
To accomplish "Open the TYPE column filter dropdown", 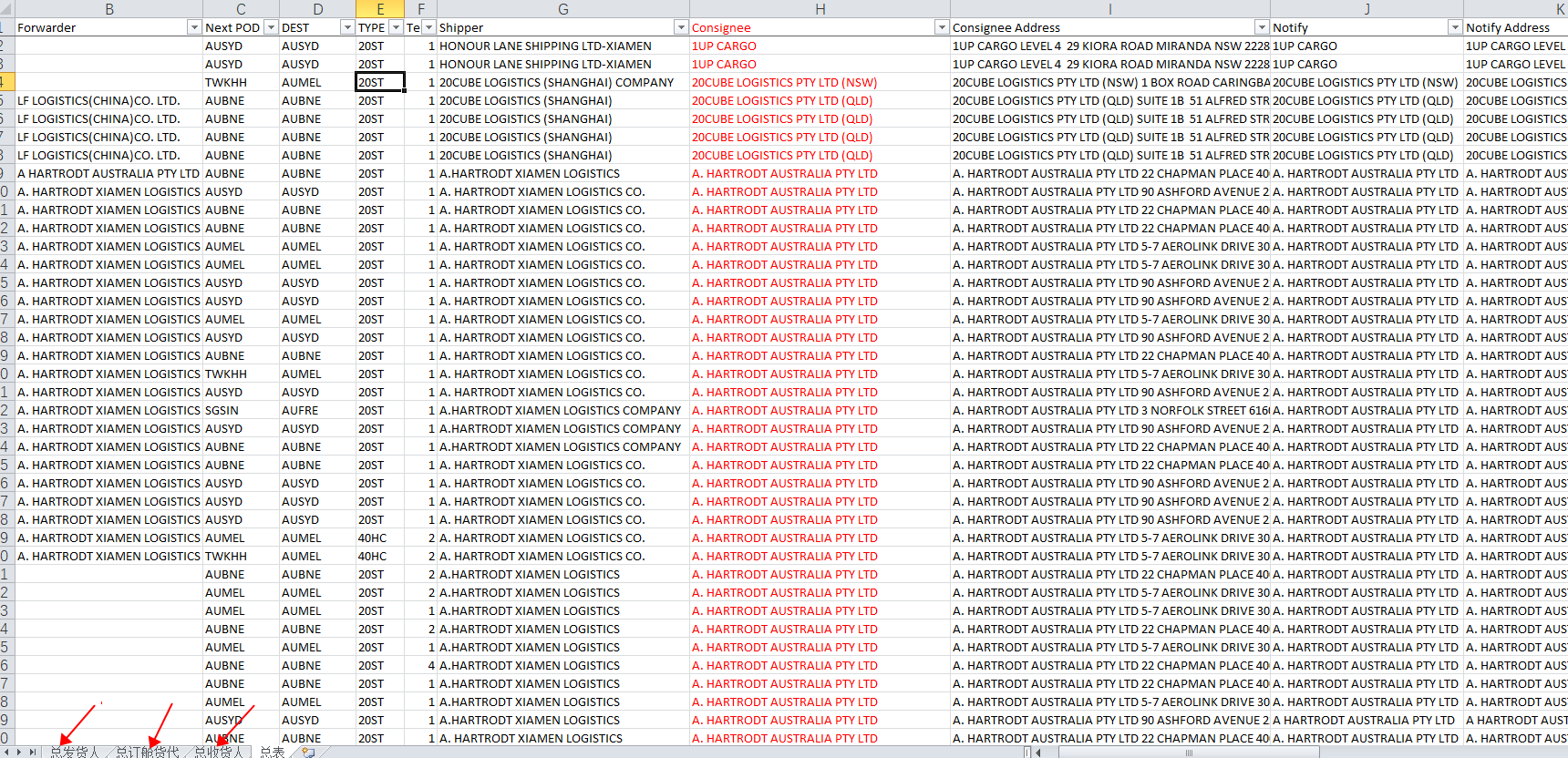I will pos(396,27).
